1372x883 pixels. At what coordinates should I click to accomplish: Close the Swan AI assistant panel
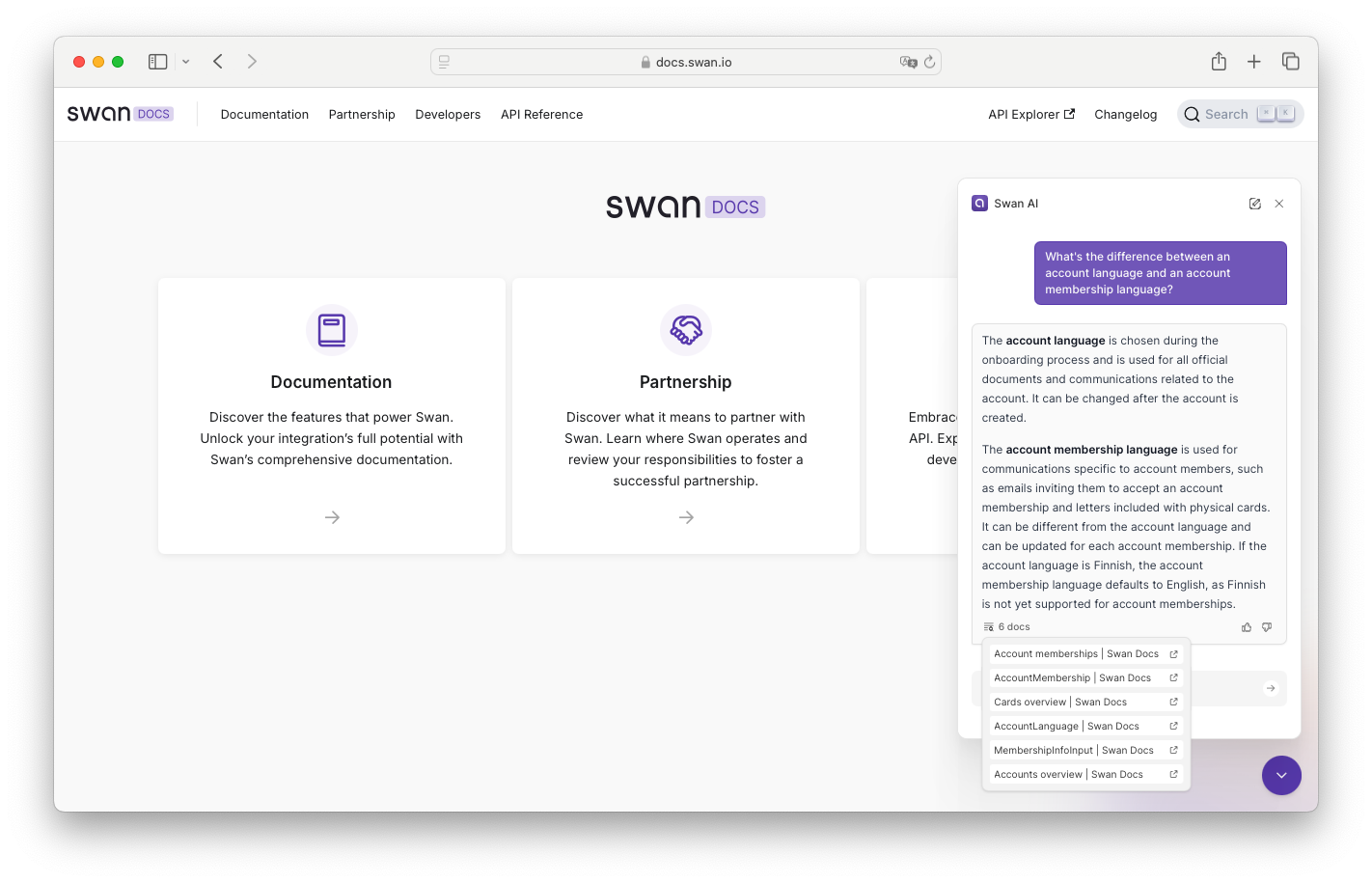click(x=1279, y=203)
